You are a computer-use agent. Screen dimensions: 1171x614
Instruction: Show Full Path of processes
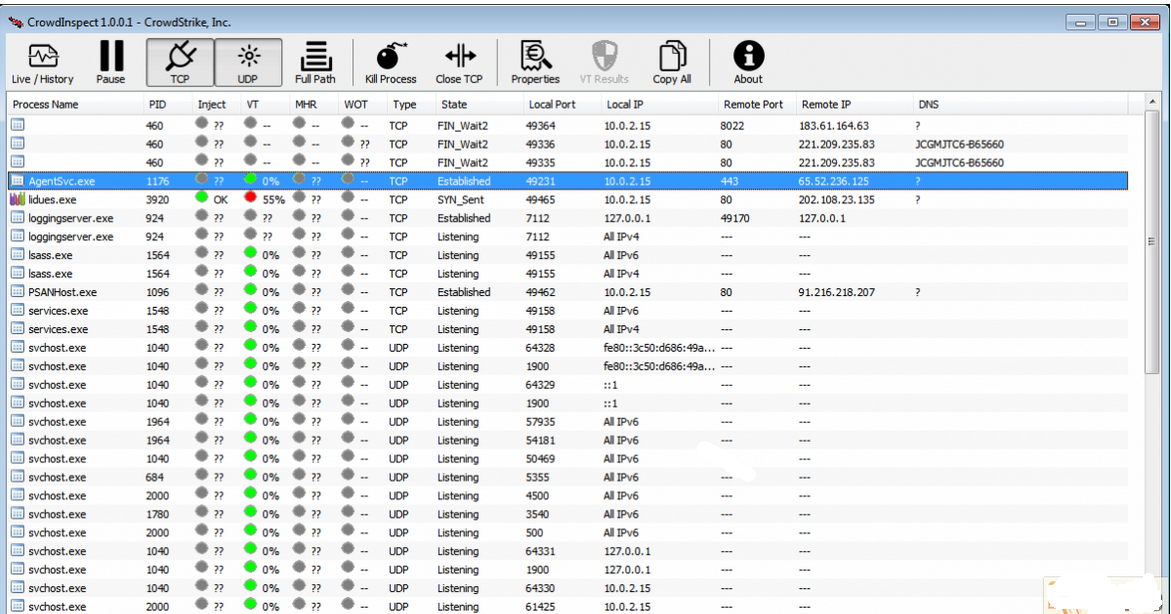click(315, 63)
